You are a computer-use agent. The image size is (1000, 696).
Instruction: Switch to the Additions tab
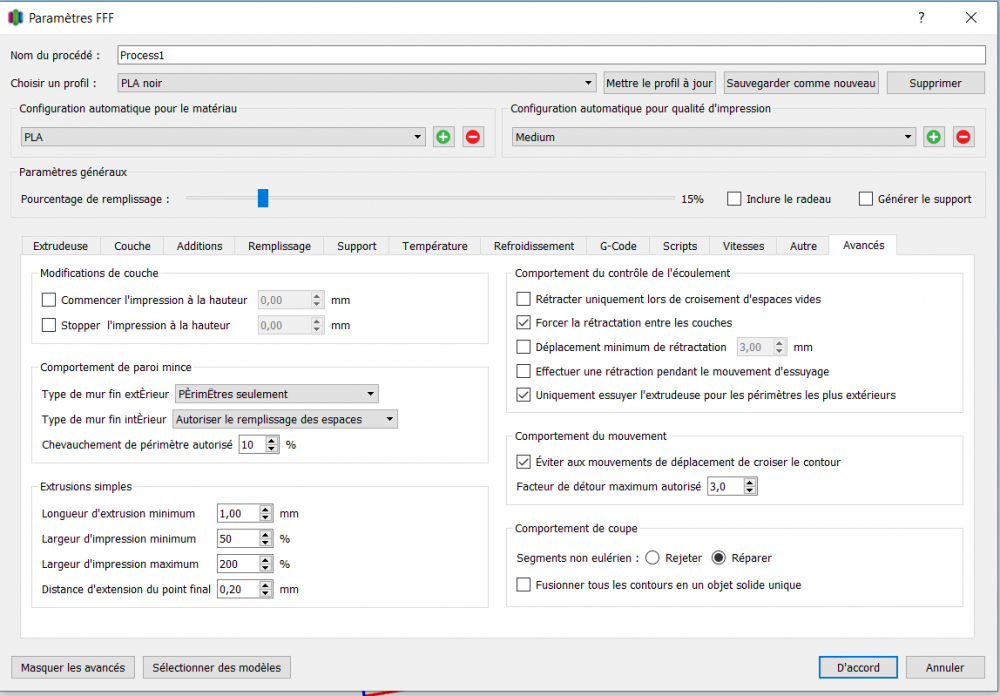(200, 246)
